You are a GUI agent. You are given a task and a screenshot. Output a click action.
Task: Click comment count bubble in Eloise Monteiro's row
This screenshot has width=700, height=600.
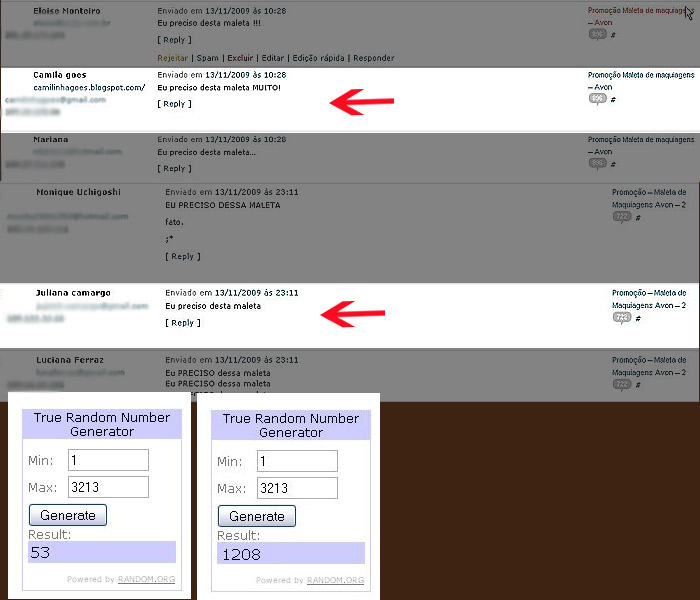coord(598,34)
